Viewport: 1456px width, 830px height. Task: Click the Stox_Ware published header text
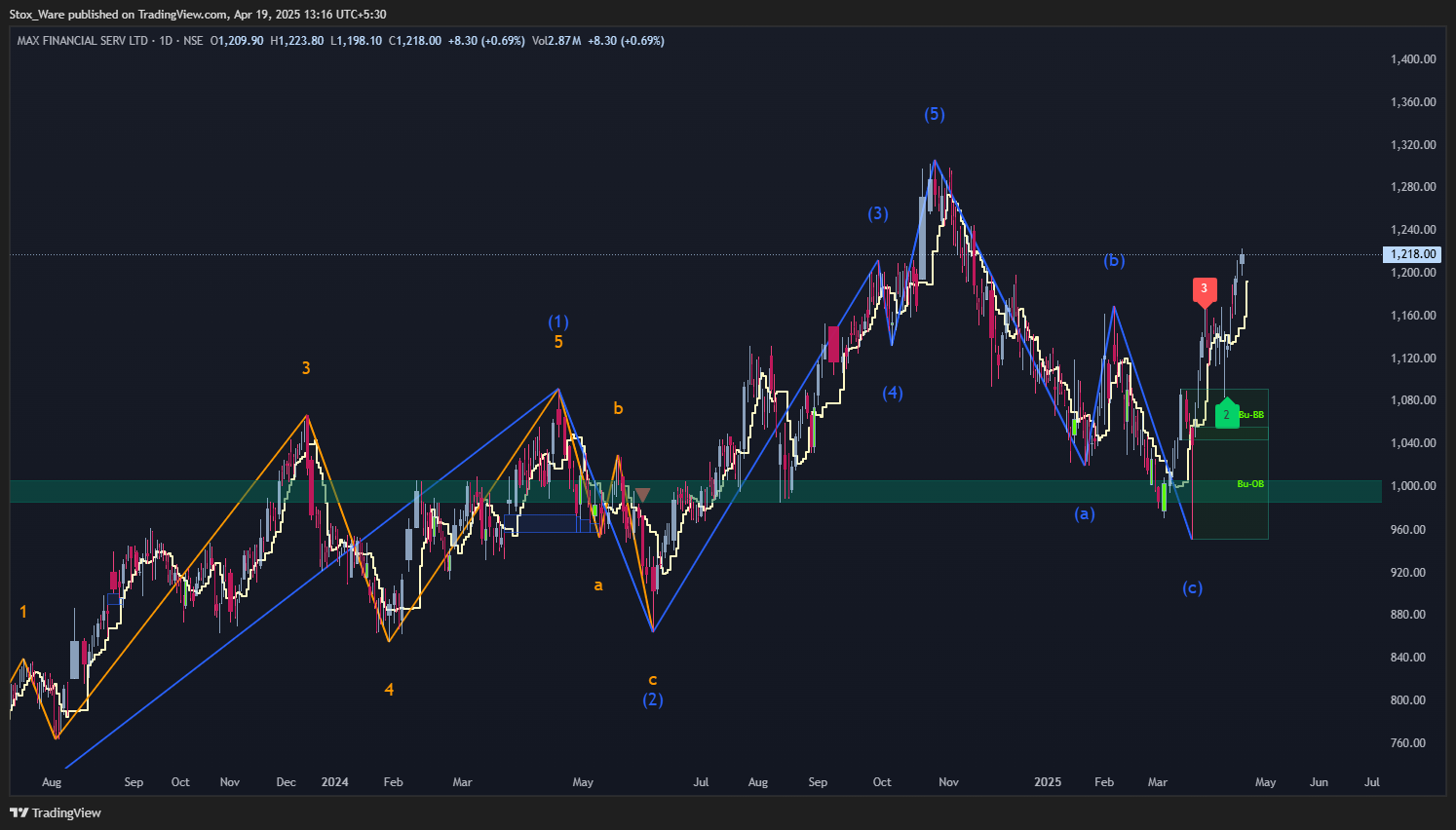click(x=198, y=14)
